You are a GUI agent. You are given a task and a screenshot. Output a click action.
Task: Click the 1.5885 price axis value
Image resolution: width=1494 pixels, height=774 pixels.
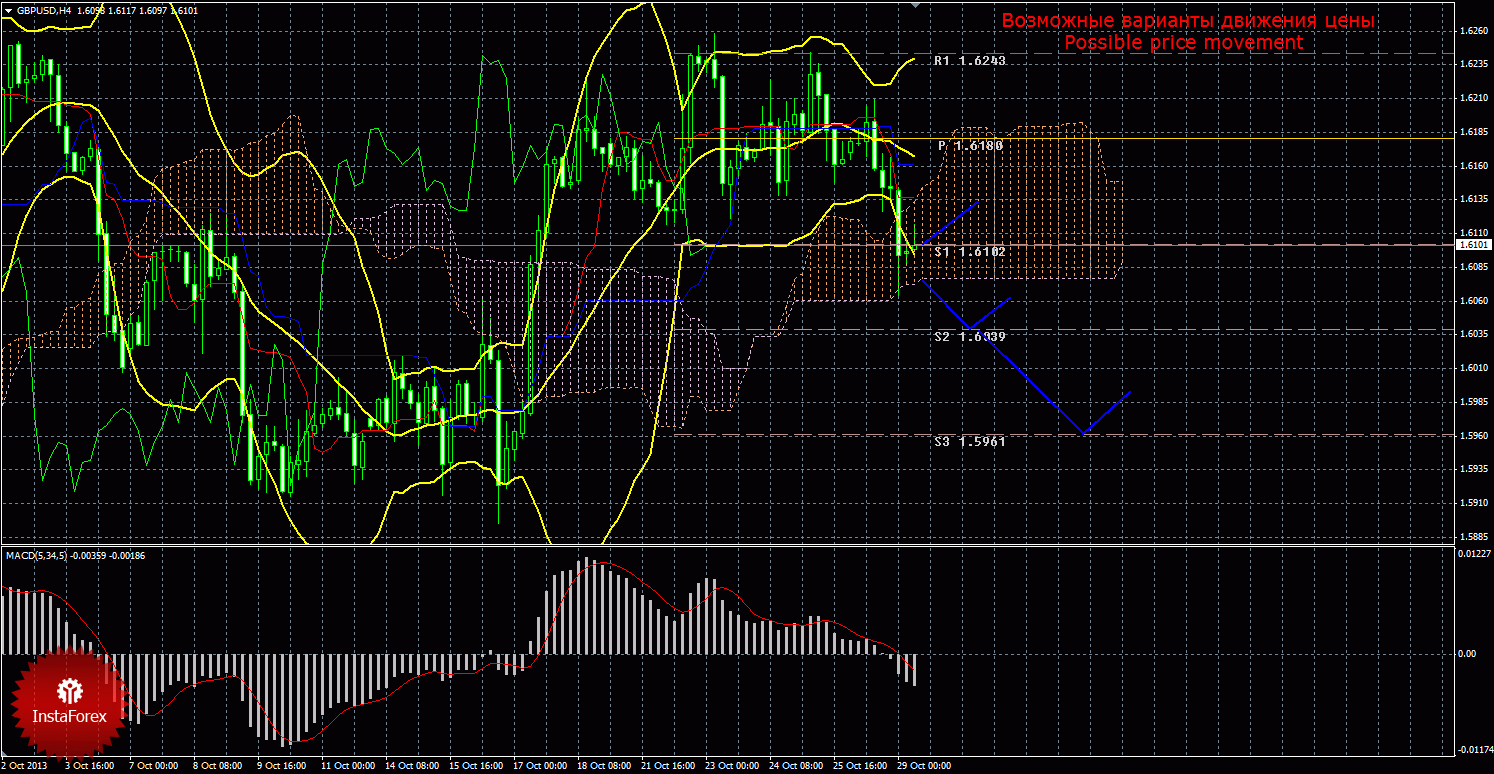point(1473,537)
